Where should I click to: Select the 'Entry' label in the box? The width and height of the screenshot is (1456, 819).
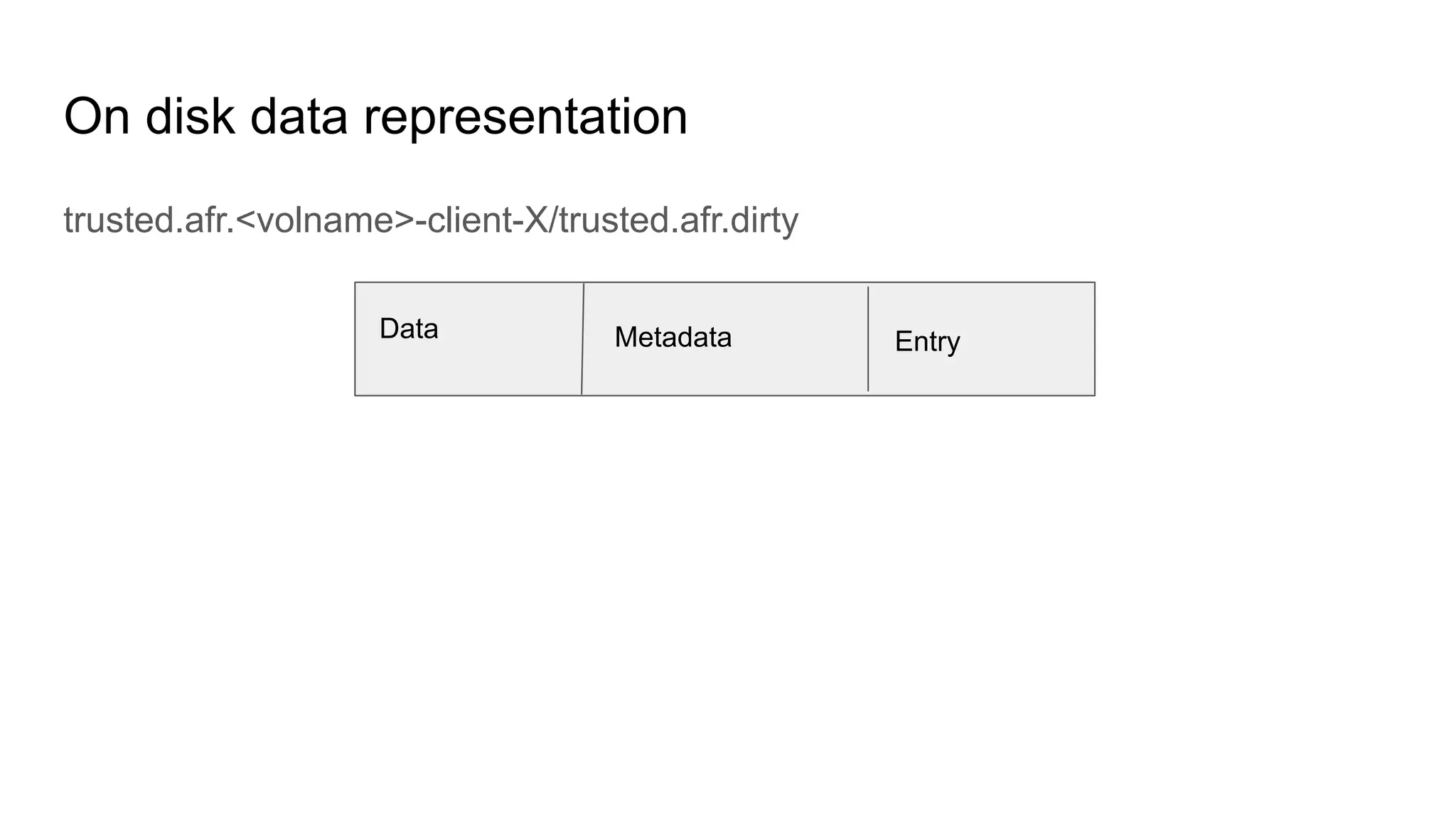click(927, 342)
